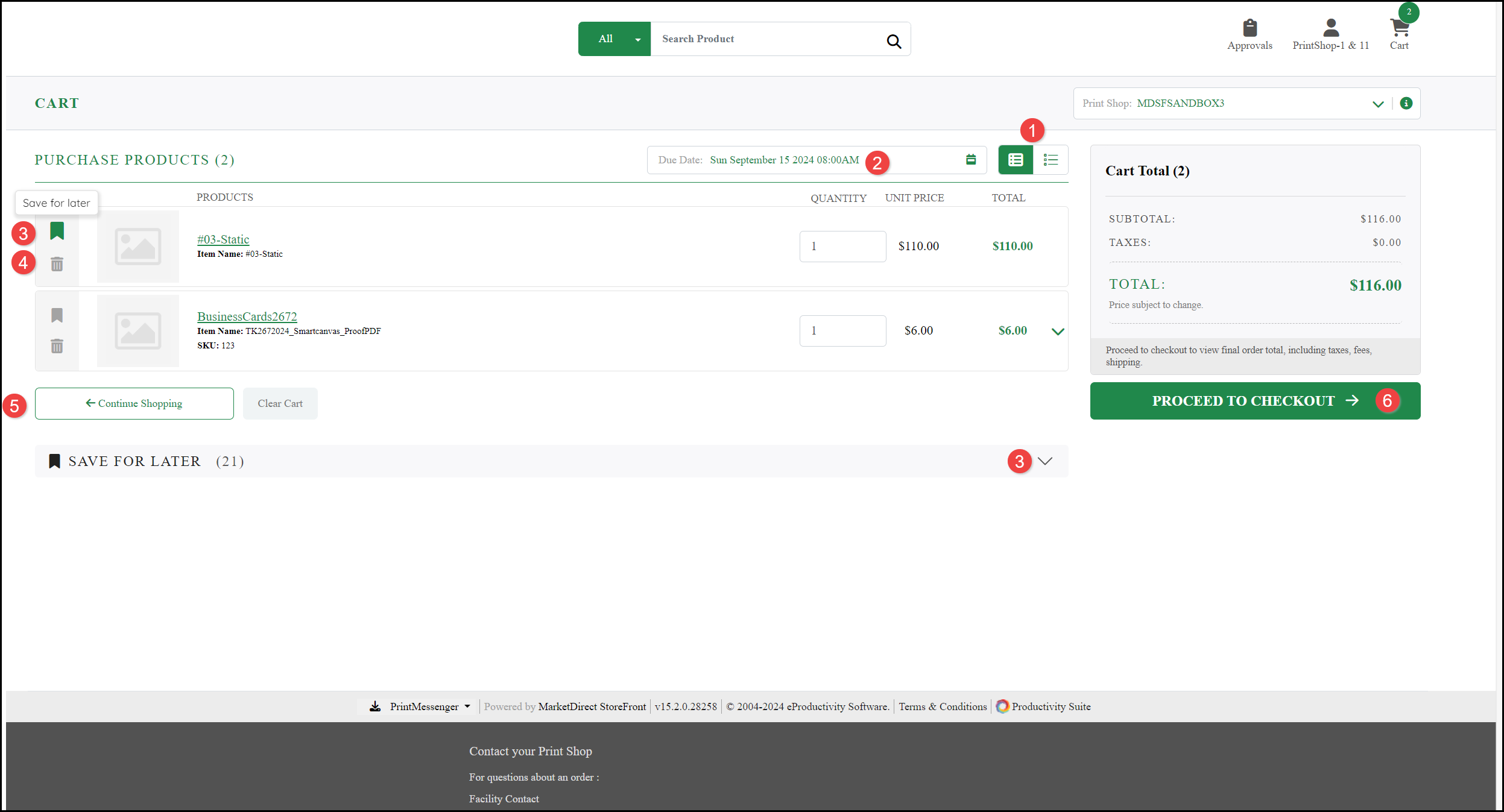Expand the Print Shop MDSFSANDBOX3 dropdown

pos(1377,104)
